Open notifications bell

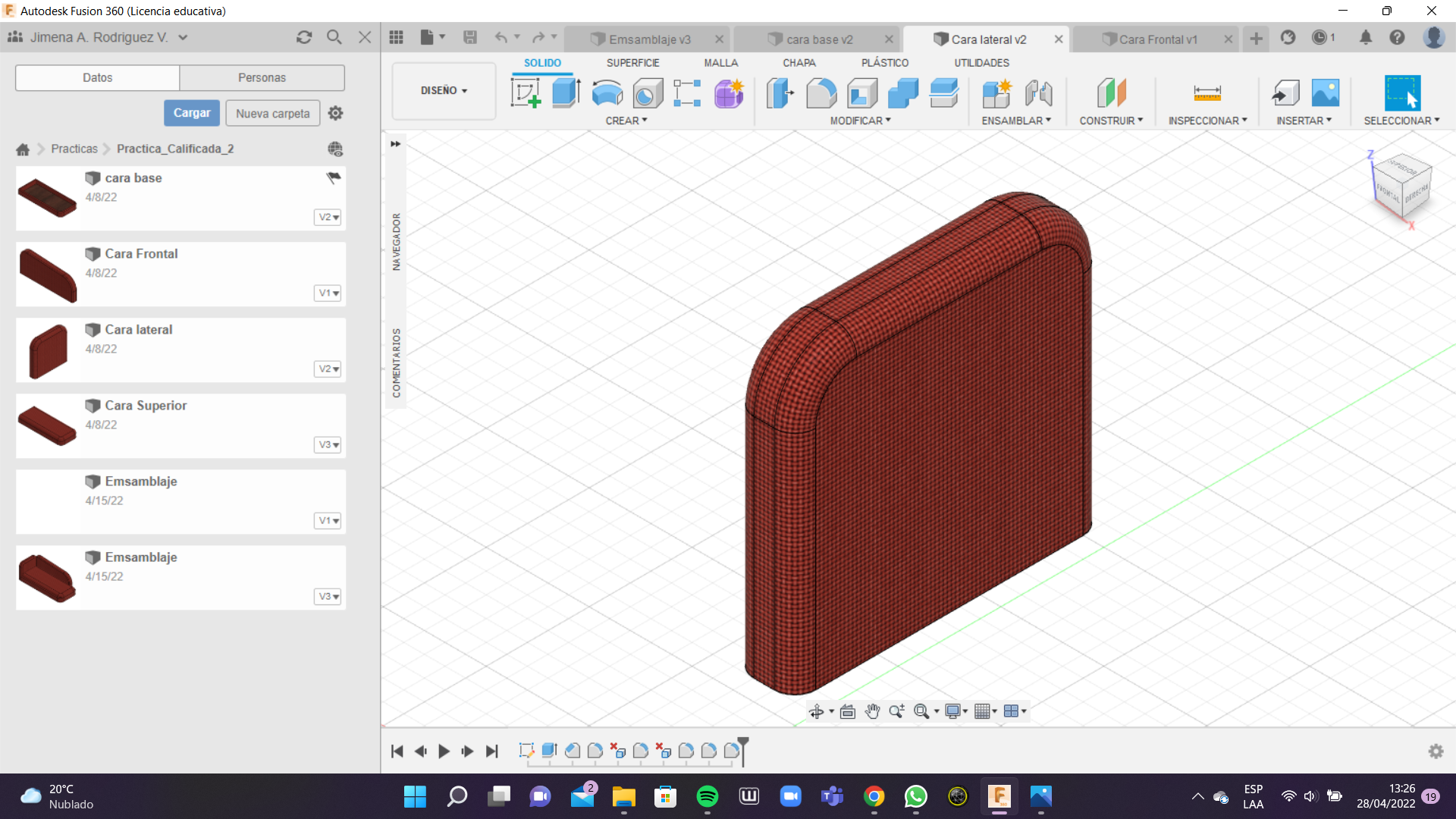coord(1365,37)
